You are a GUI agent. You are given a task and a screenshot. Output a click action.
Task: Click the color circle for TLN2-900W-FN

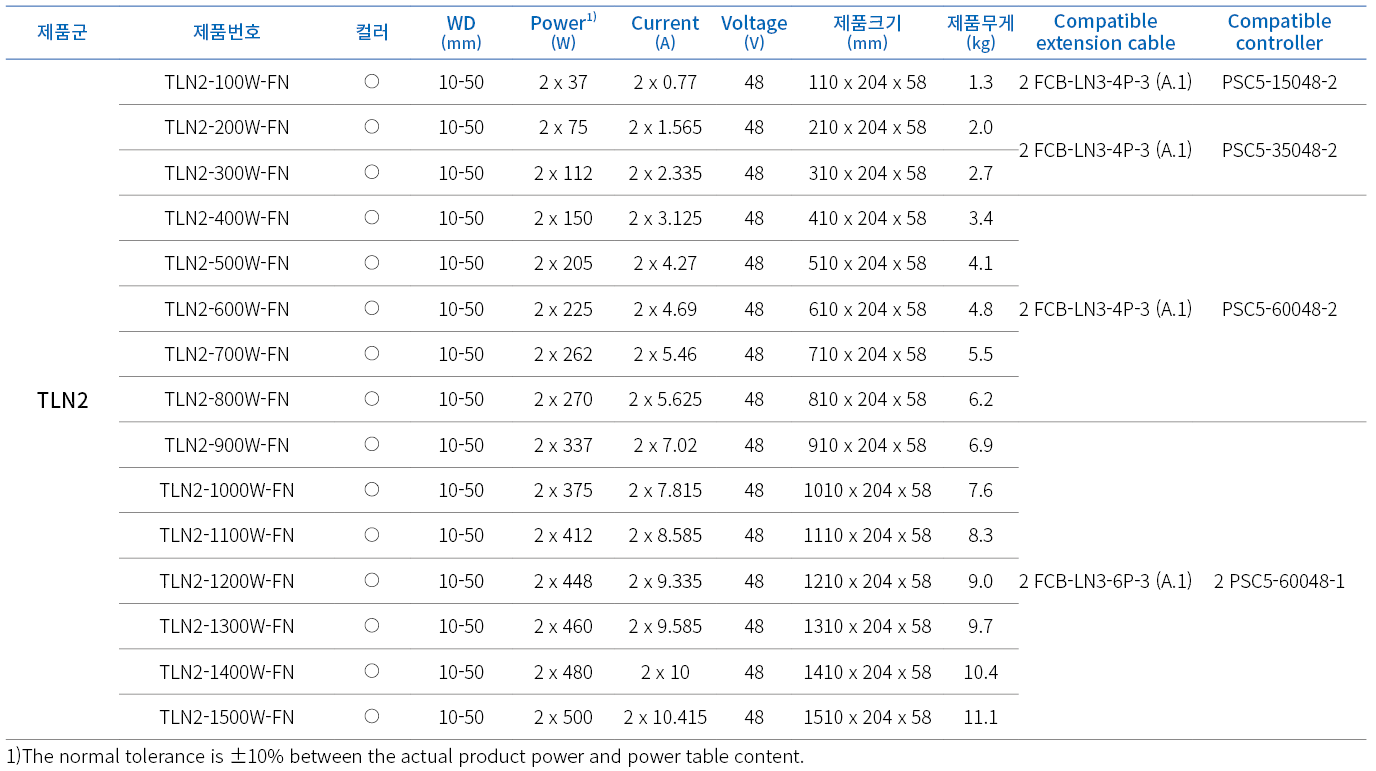pos(372,444)
